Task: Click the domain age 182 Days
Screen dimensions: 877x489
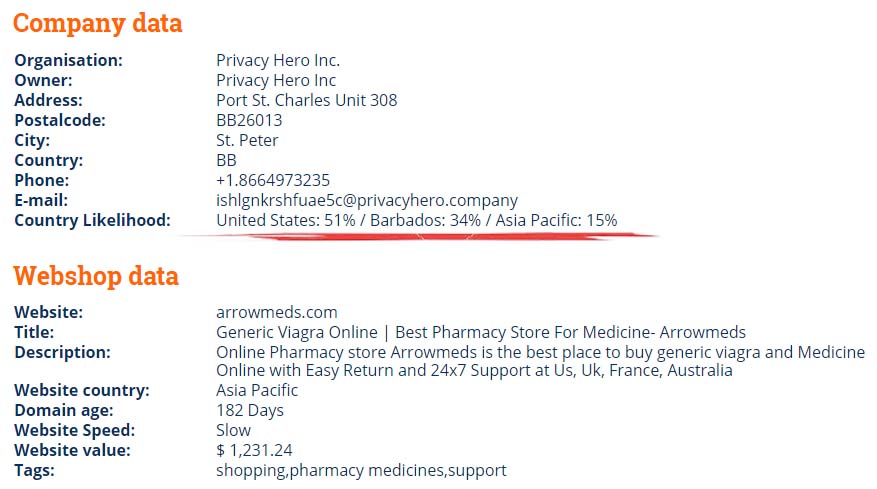Action: point(249,410)
